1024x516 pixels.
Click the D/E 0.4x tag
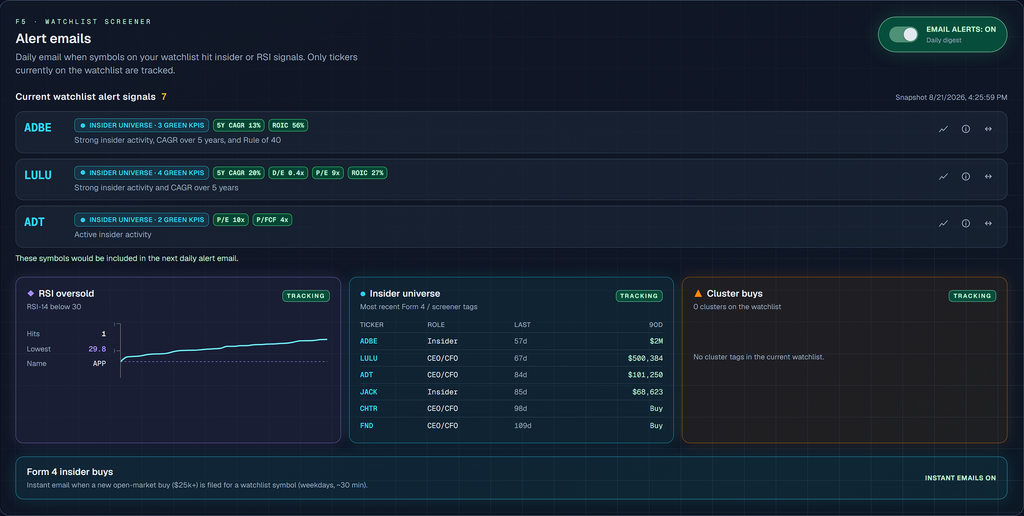pos(288,173)
